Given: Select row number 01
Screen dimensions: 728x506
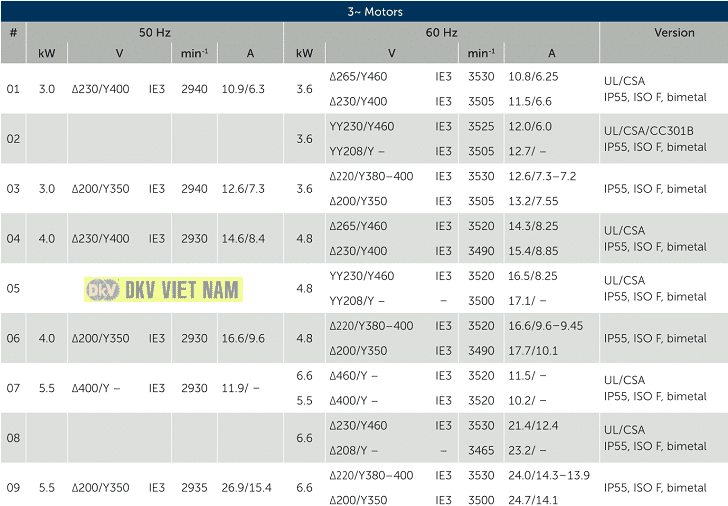Looking at the screenshot, I should click(13, 89).
